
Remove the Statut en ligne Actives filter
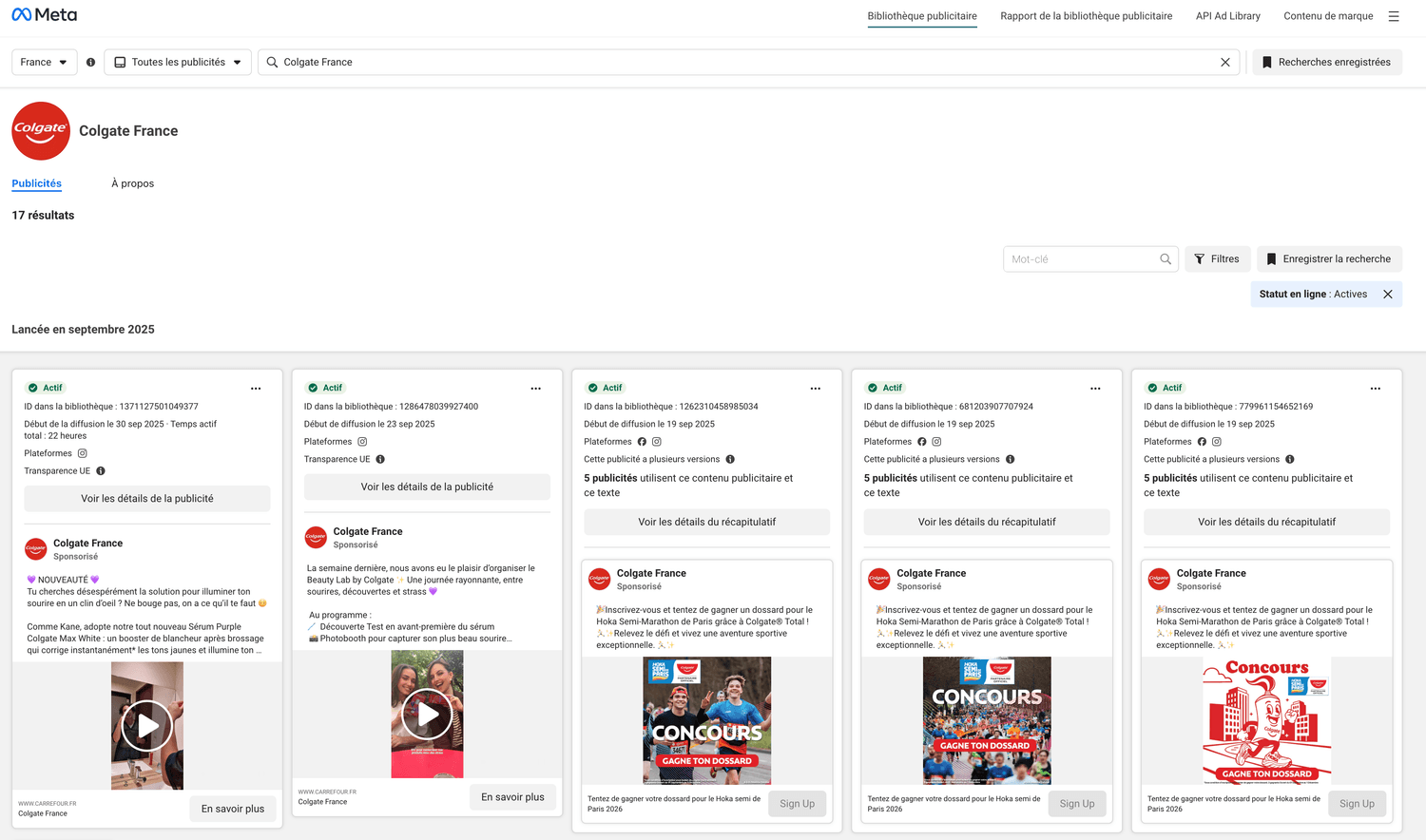(1388, 295)
